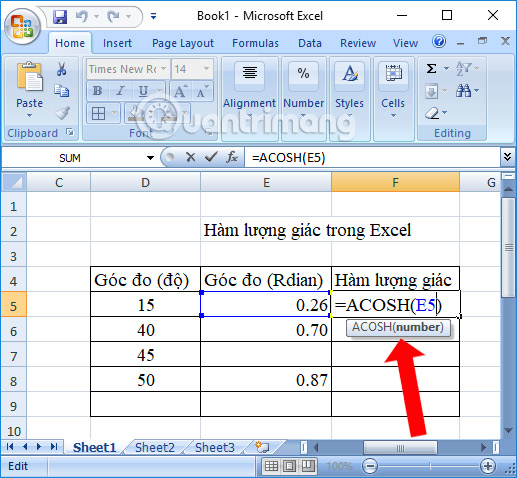Switch to Sheet2 tab
The image size is (517, 478).
(x=155, y=447)
